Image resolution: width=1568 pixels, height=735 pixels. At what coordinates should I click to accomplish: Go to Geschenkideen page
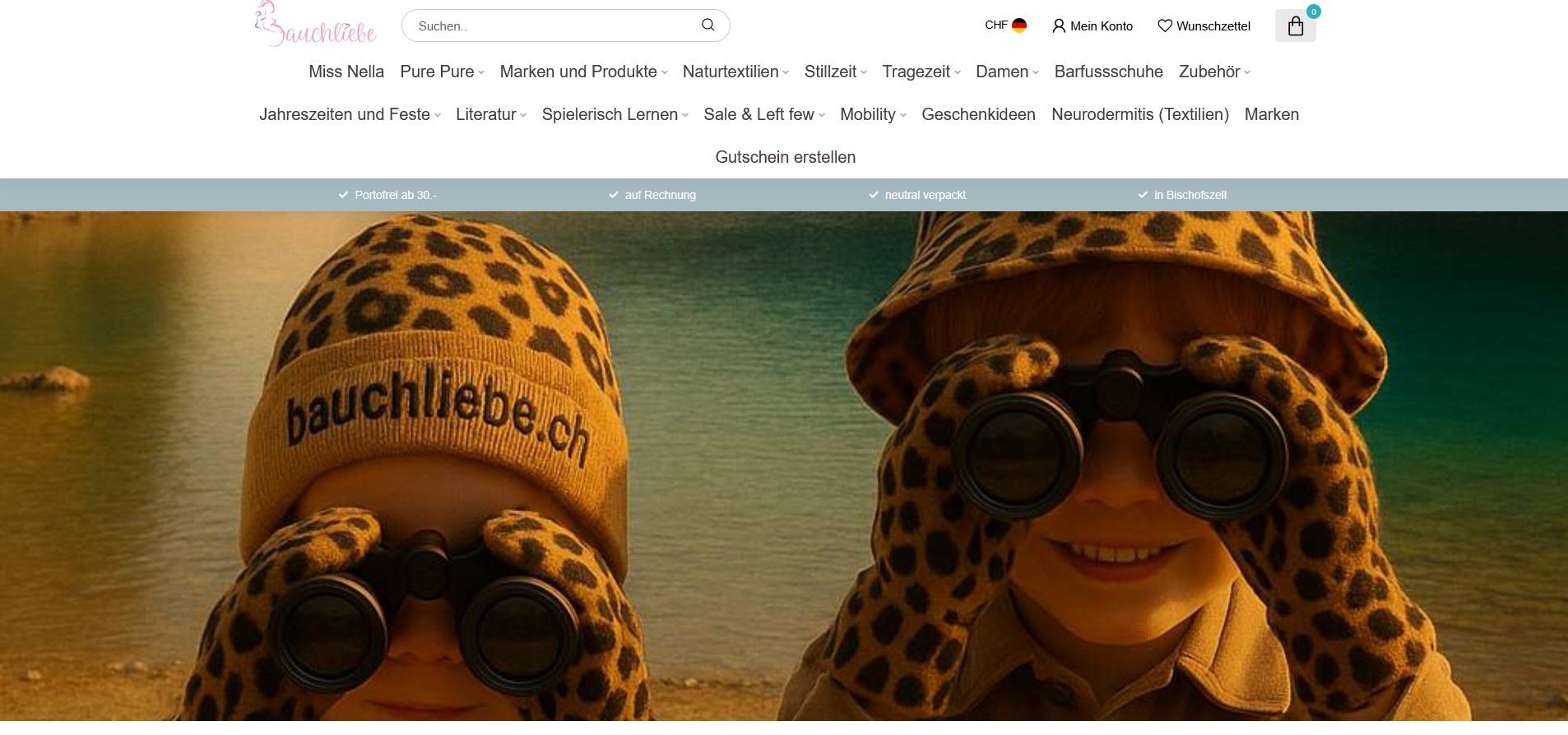[x=978, y=115]
